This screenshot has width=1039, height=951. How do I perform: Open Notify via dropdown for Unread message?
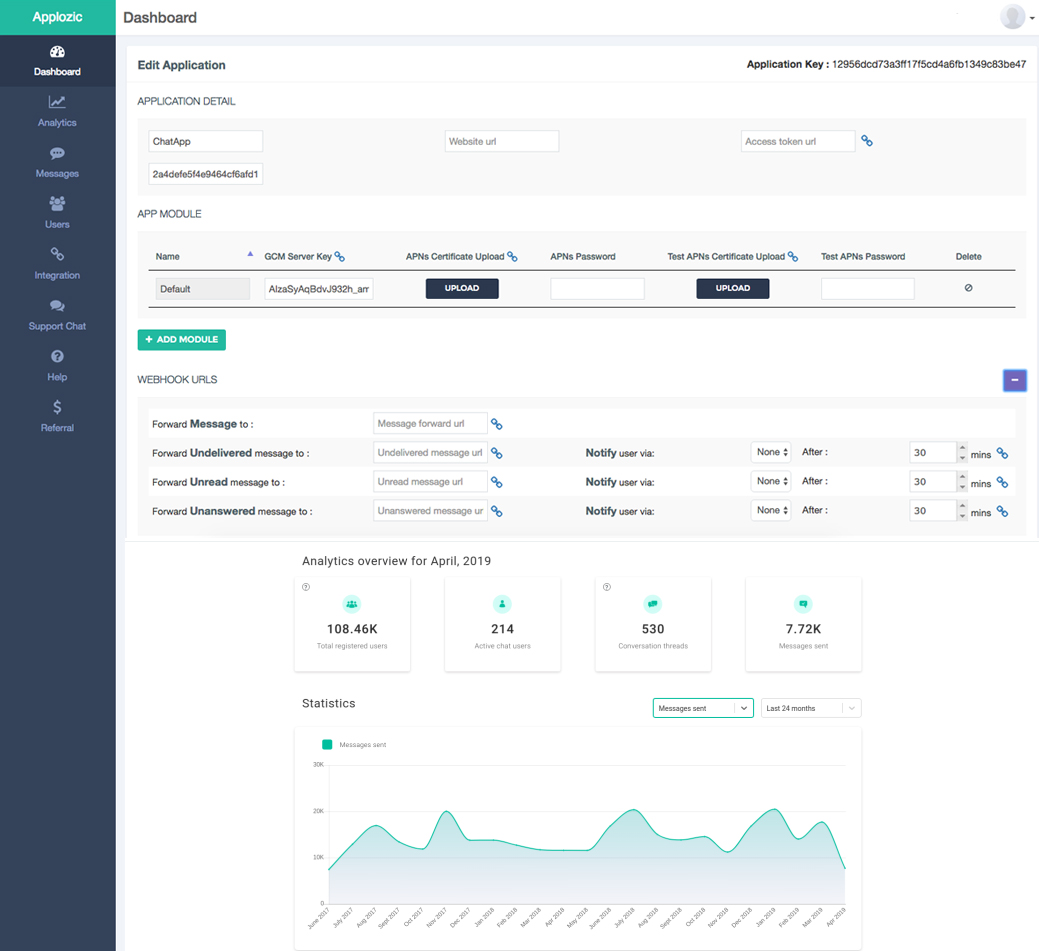[x=771, y=481]
